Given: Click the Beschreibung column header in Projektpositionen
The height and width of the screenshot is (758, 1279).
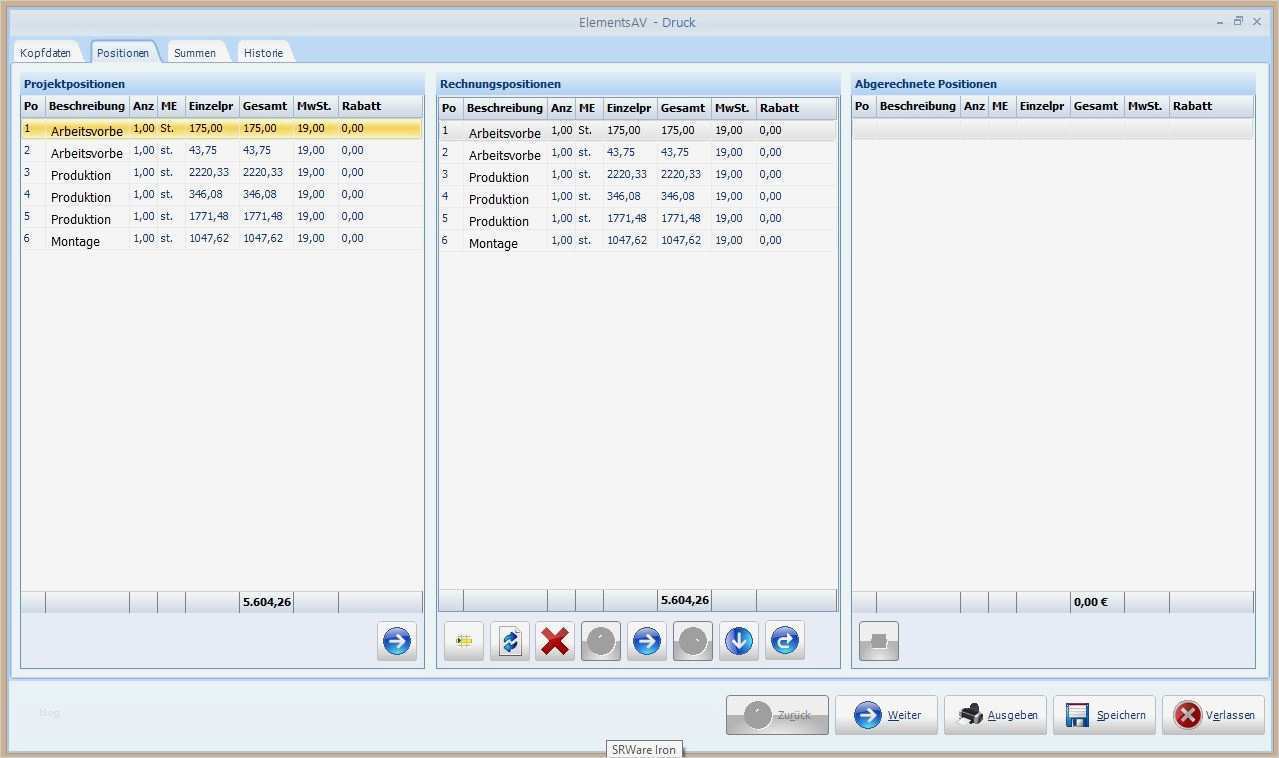Looking at the screenshot, I should click(87, 105).
